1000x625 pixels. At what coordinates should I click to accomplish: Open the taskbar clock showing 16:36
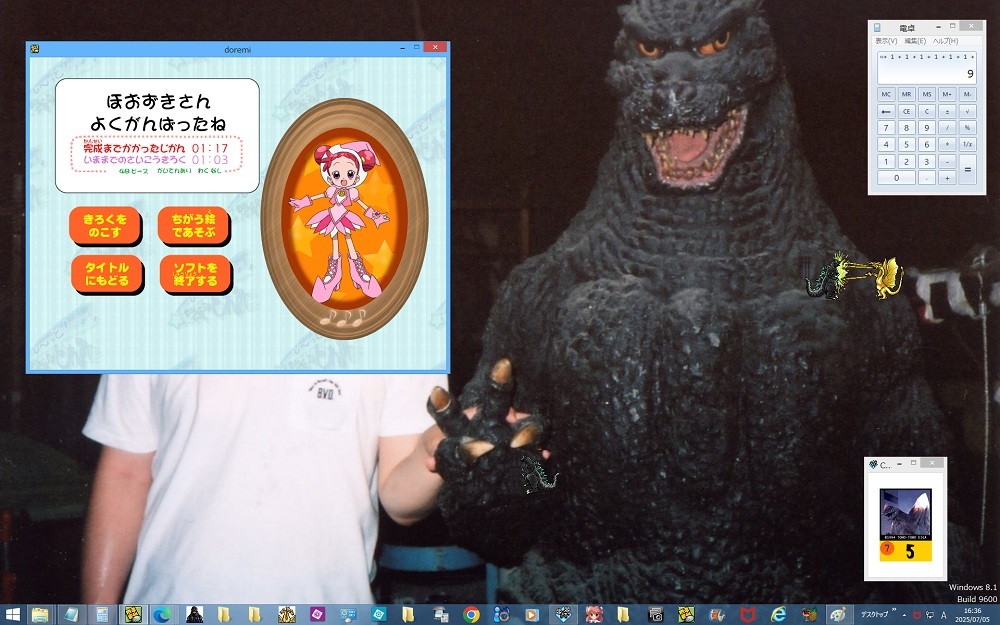[x=973, y=615]
